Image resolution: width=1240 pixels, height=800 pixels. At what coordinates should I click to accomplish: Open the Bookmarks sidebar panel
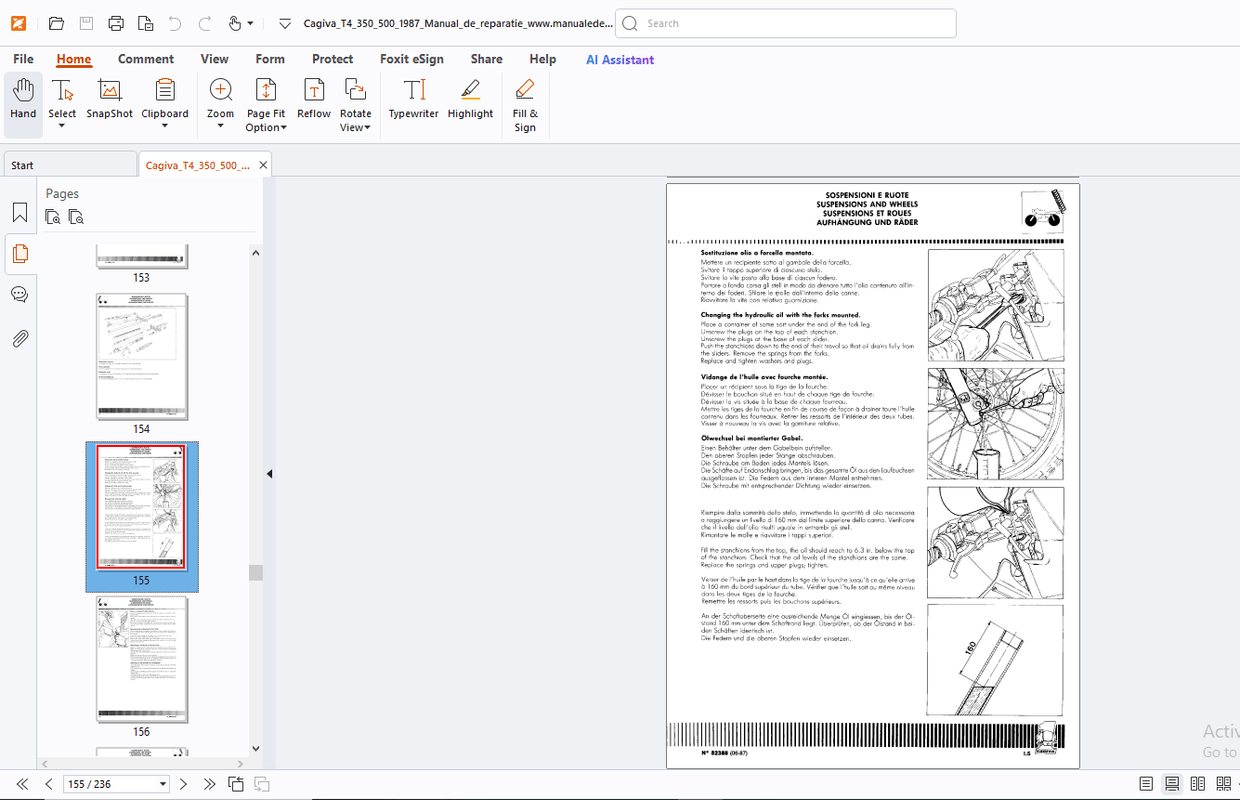pos(20,212)
